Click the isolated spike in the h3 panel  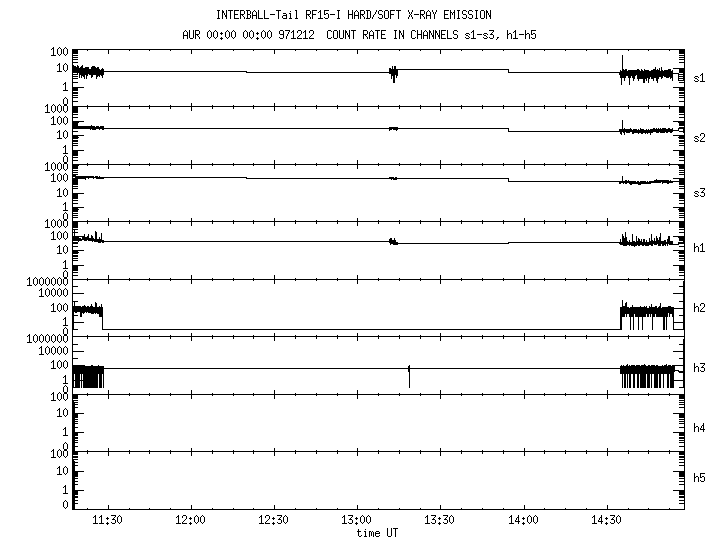[x=409, y=374]
